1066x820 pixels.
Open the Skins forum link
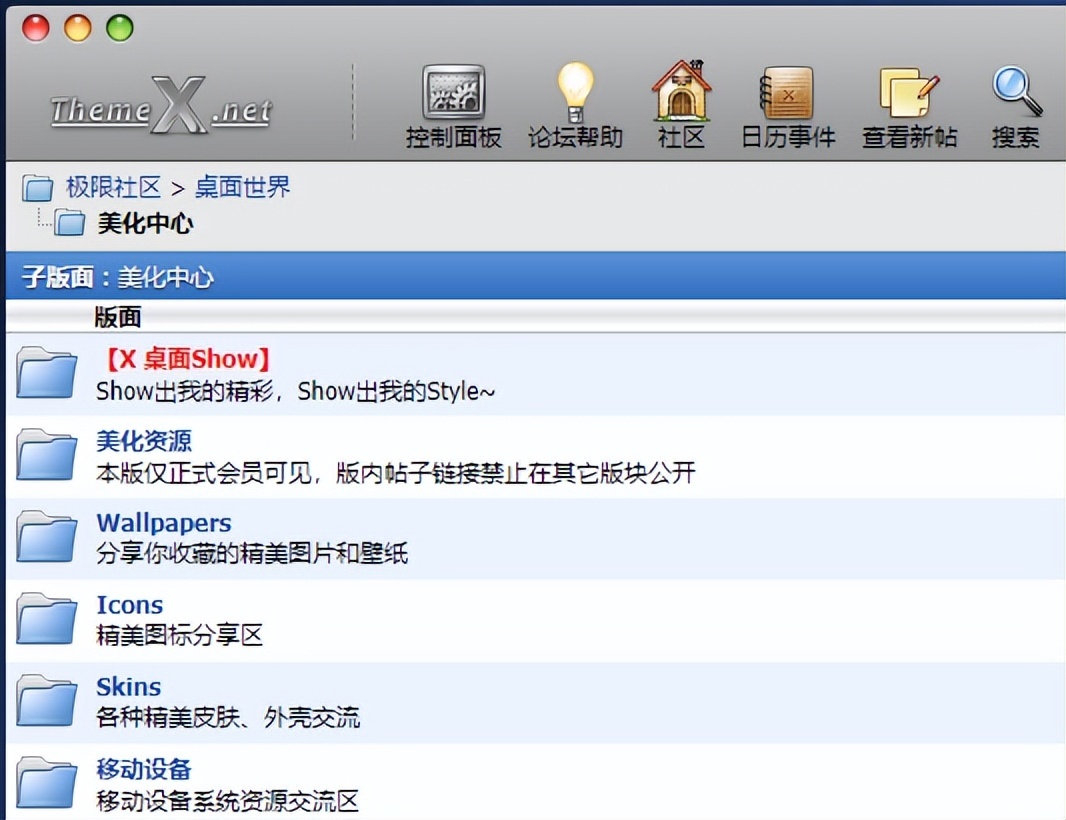pos(128,687)
